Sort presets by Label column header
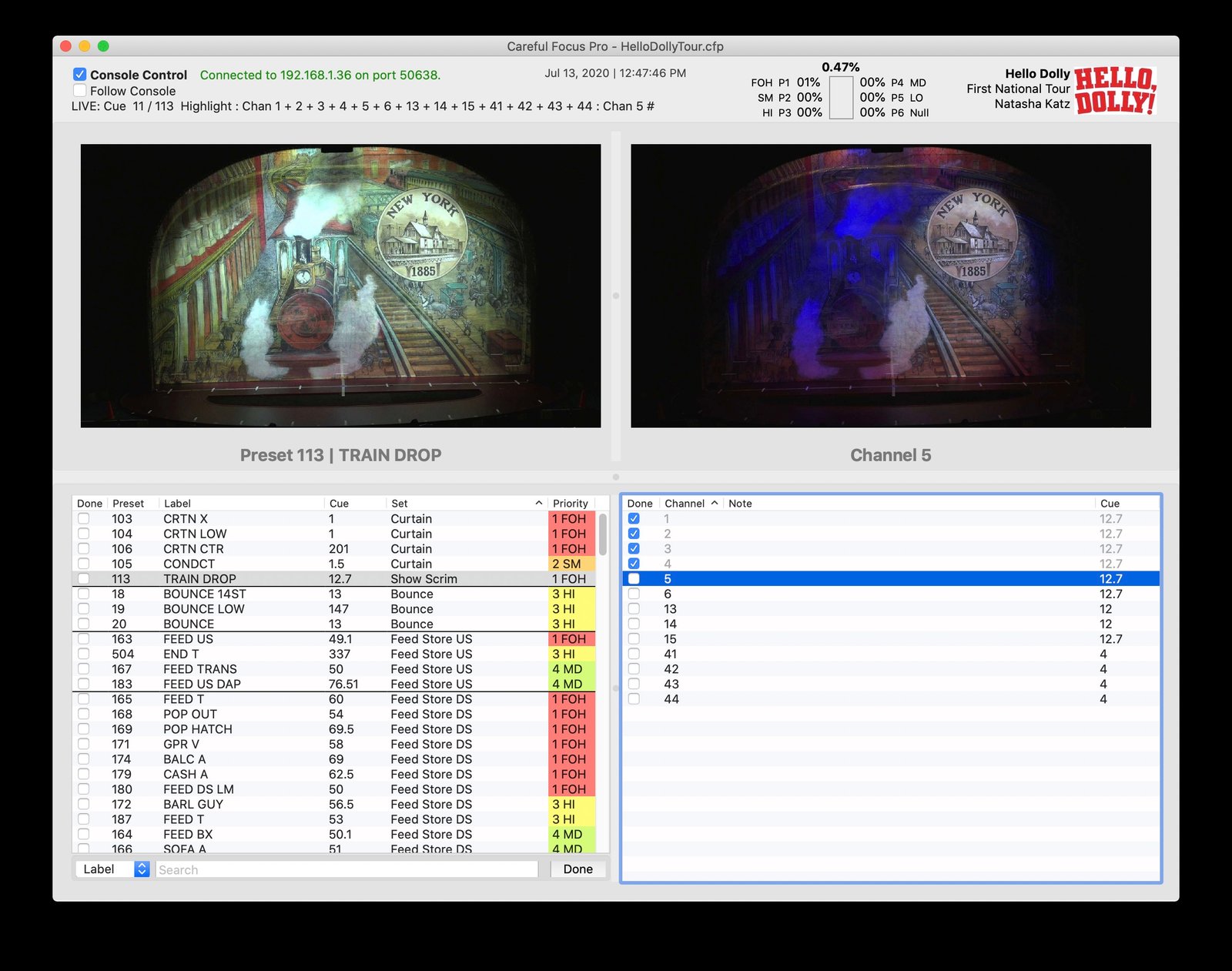Viewport: 1232px width, 971px height. click(241, 503)
